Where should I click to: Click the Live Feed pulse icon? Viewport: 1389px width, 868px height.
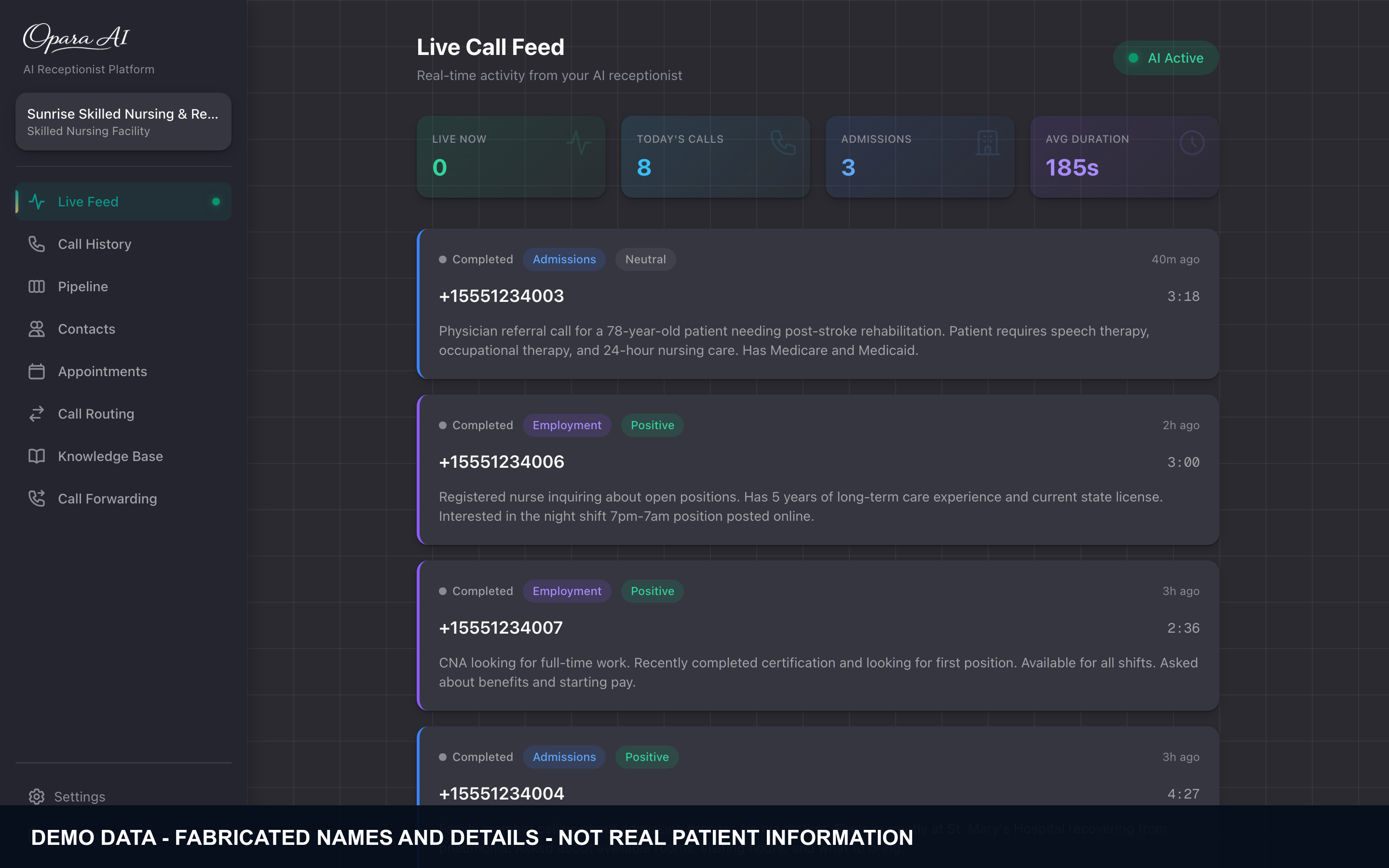pos(37,202)
